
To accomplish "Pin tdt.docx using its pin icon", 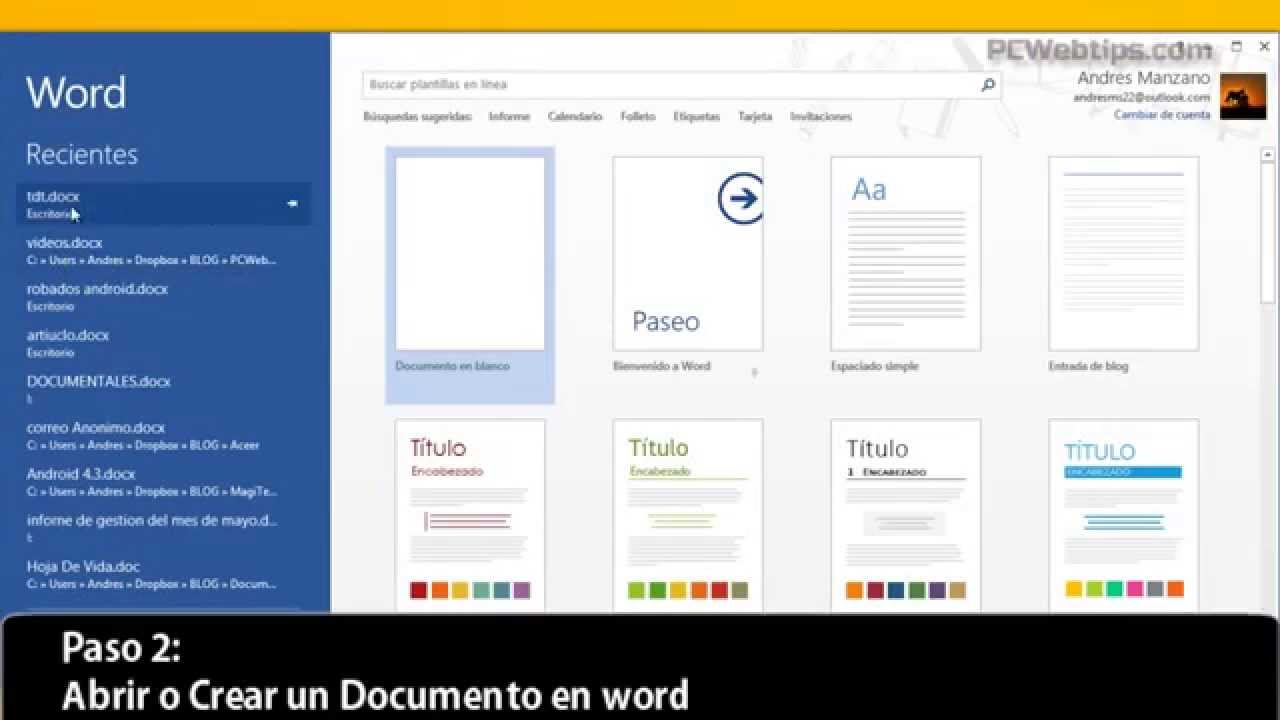I will pyautogui.click(x=293, y=204).
